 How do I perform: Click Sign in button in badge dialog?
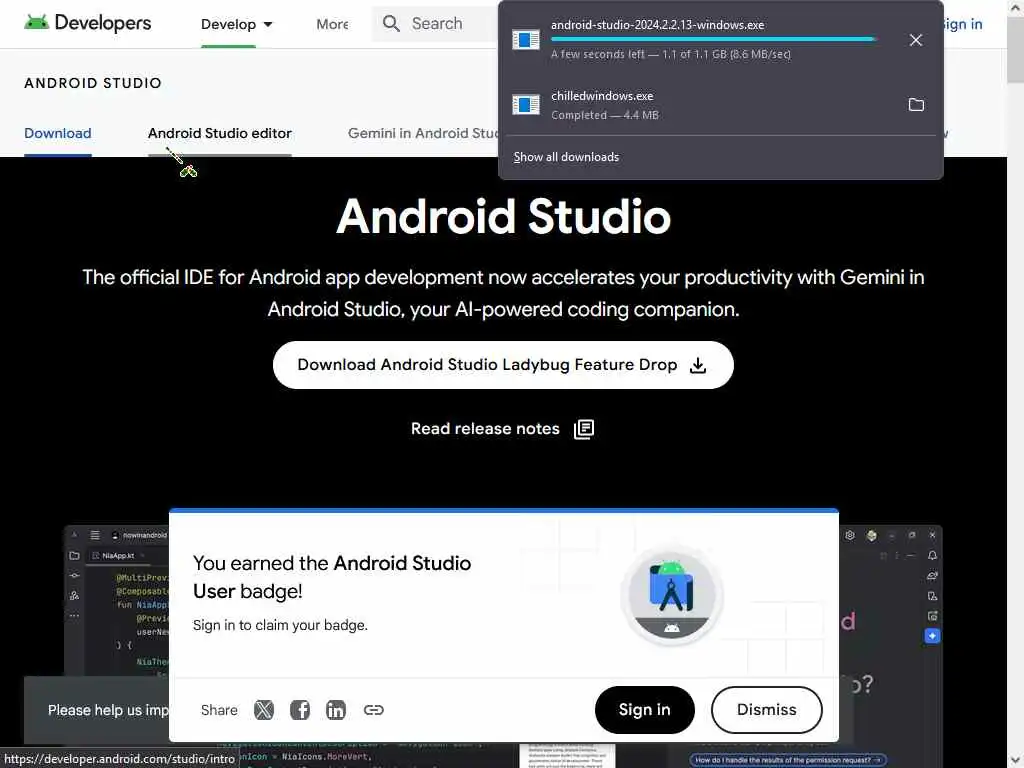645,709
